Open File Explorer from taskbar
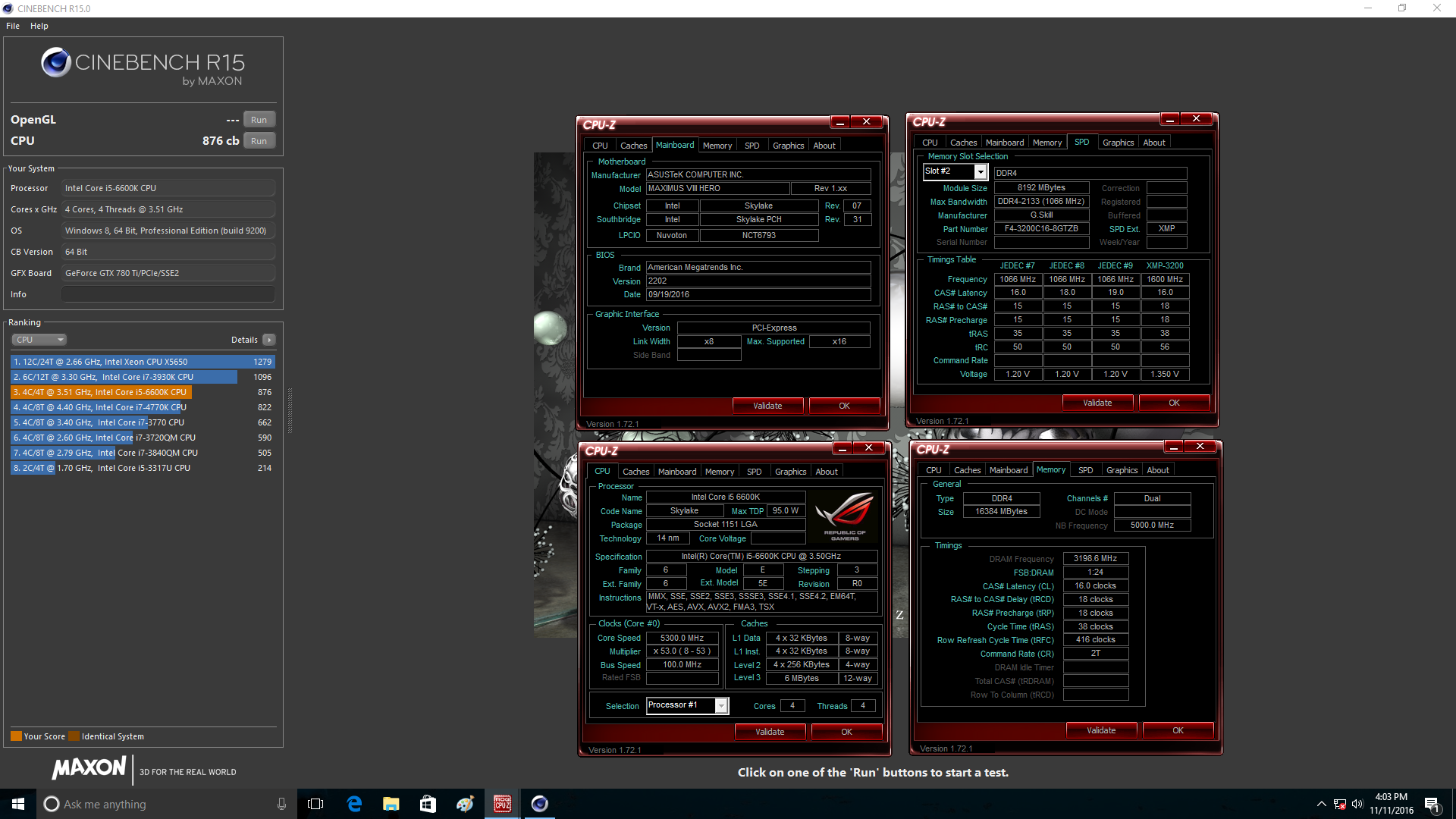Viewport: 1456px width, 819px height. pyautogui.click(x=391, y=804)
